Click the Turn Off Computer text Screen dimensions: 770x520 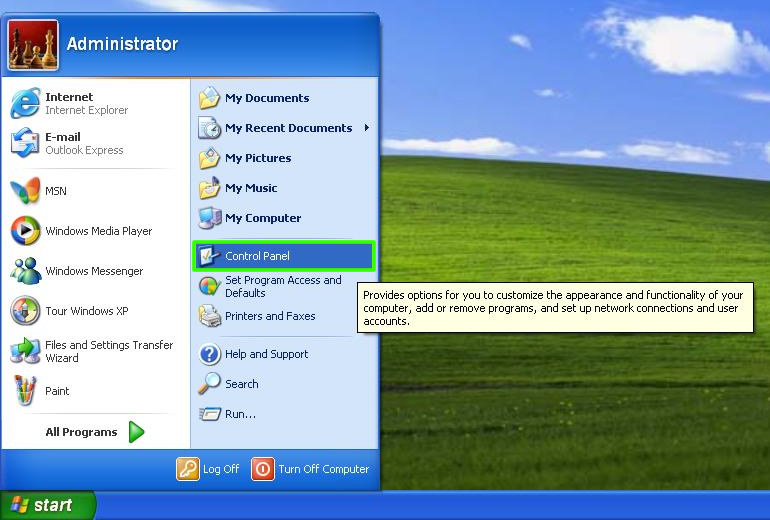324,469
